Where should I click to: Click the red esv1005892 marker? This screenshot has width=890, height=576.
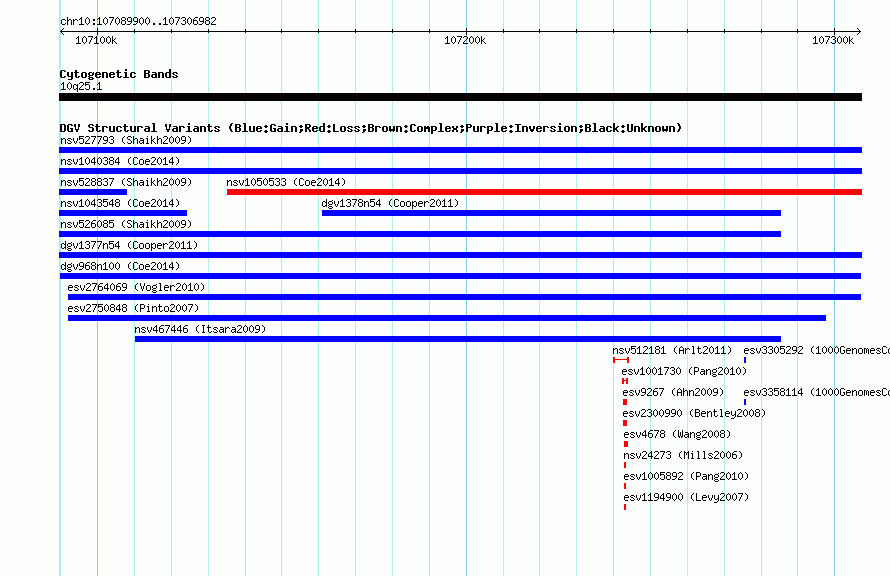(x=625, y=486)
